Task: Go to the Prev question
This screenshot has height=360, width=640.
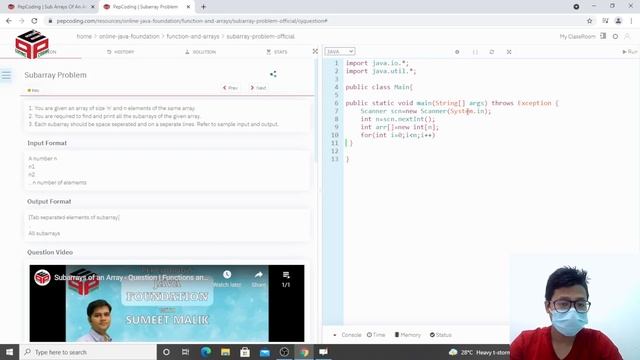Action: (230, 88)
